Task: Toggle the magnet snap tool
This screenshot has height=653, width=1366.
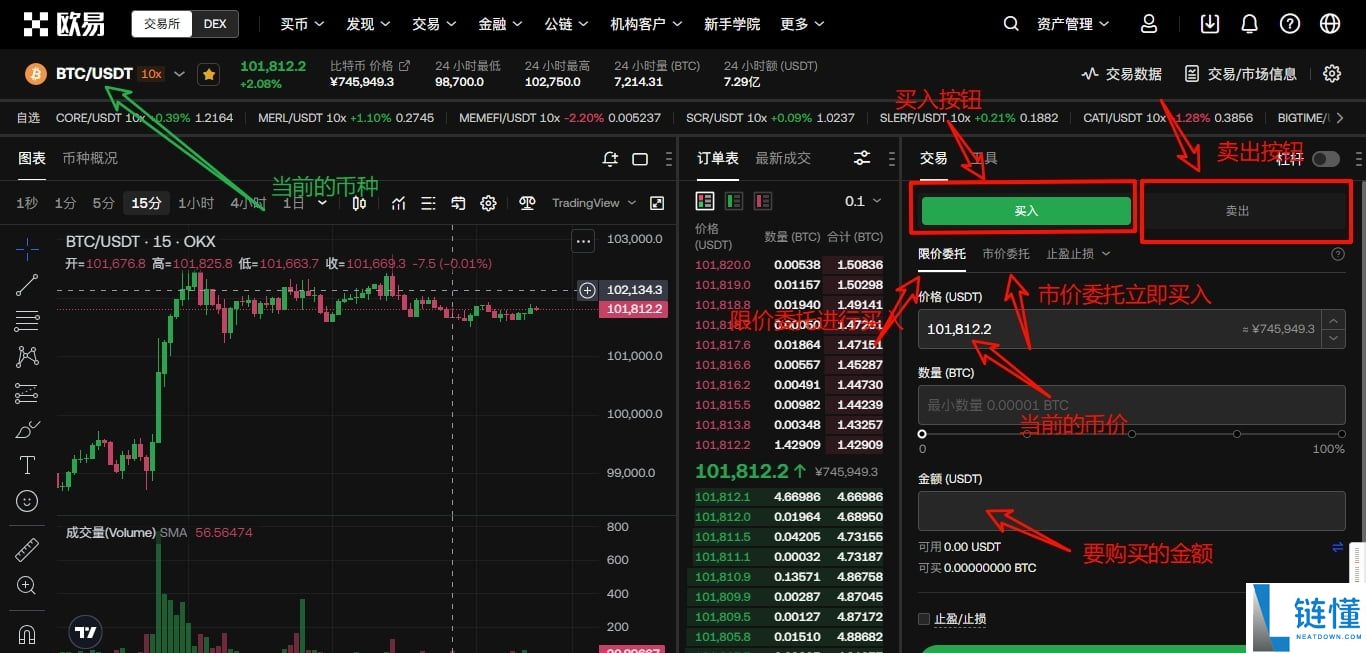Action: [27, 635]
